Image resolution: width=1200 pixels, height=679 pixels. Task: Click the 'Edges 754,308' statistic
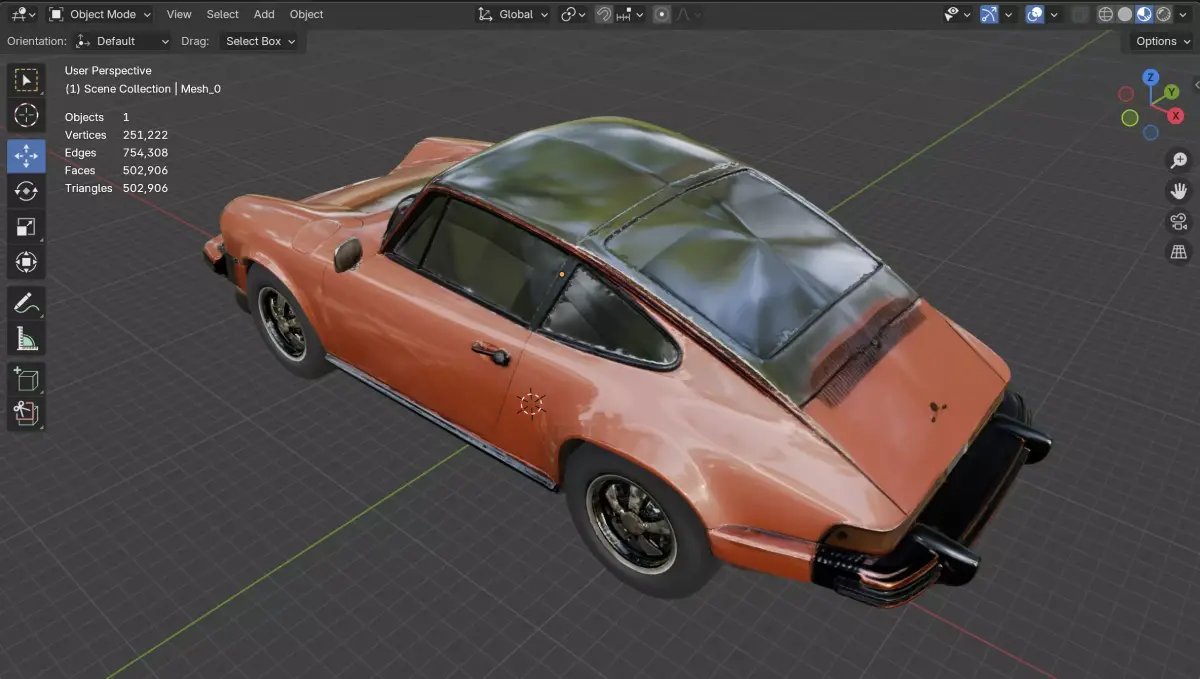click(x=116, y=153)
